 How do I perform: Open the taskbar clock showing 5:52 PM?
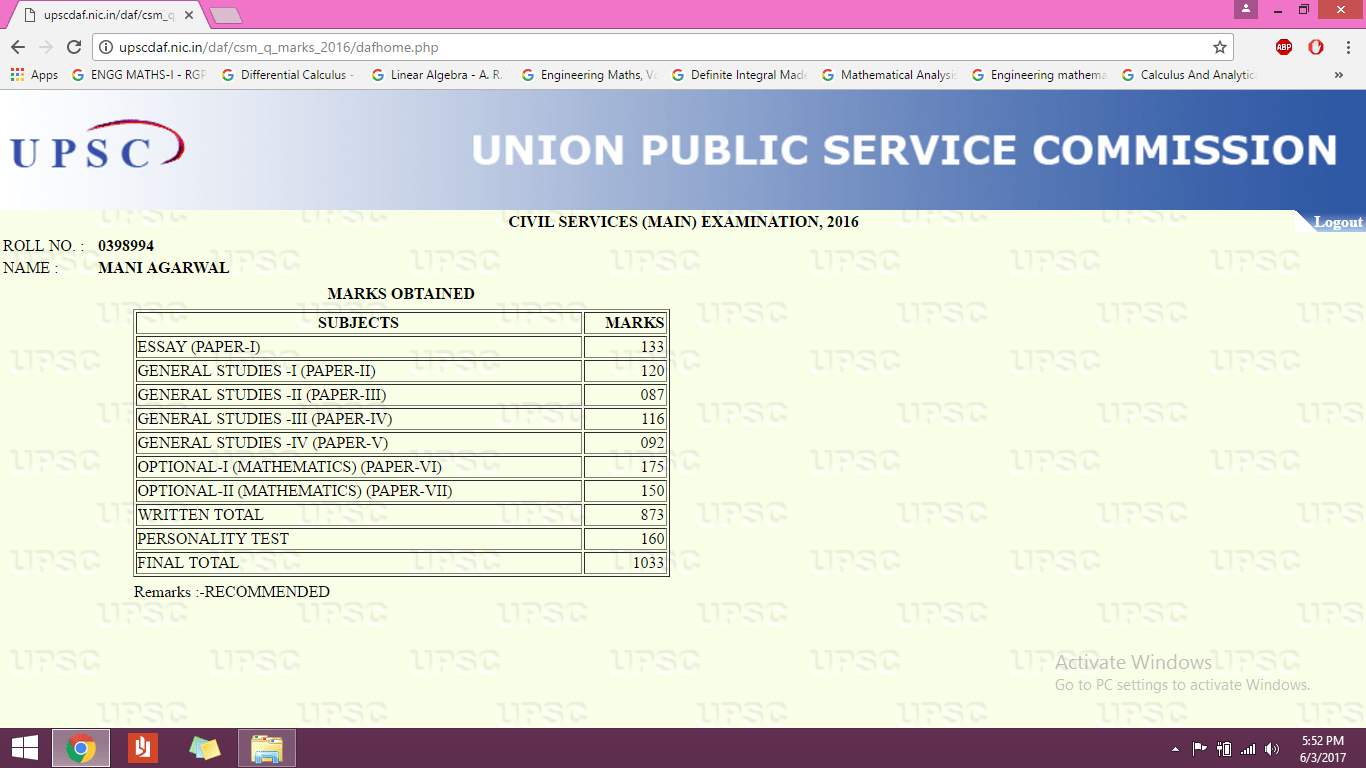point(1322,748)
